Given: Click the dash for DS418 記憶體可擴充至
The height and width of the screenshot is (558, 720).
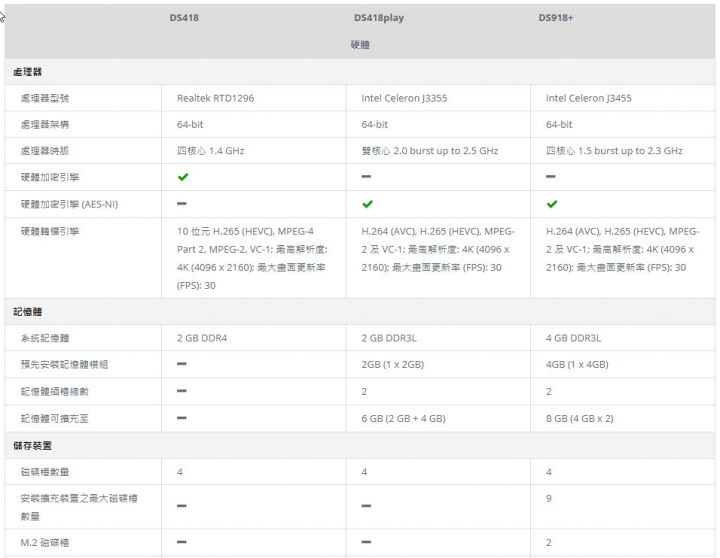Looking at the screenshot, I should (182, 417).
